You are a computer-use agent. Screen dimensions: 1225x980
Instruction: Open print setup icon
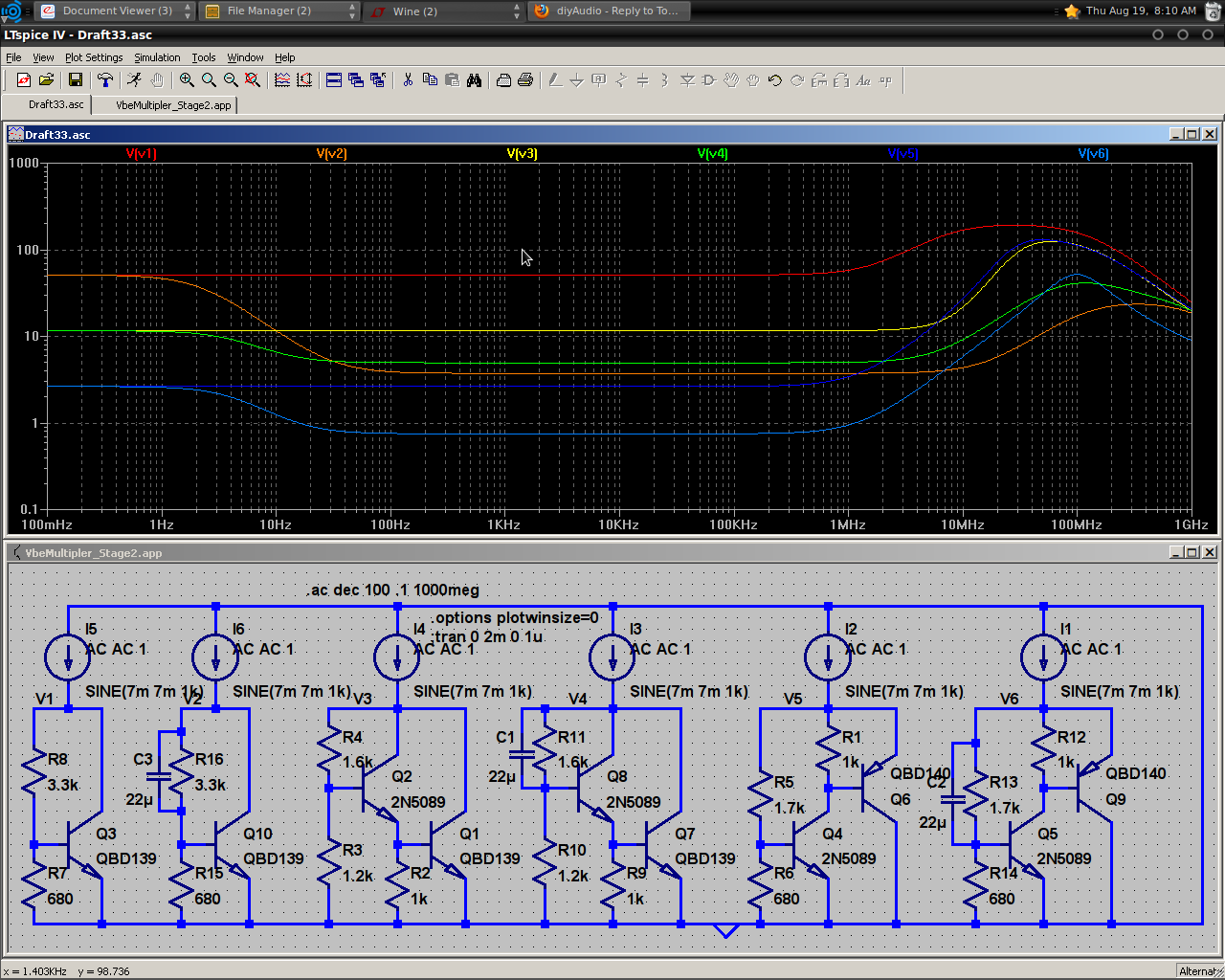click(503, 80)
